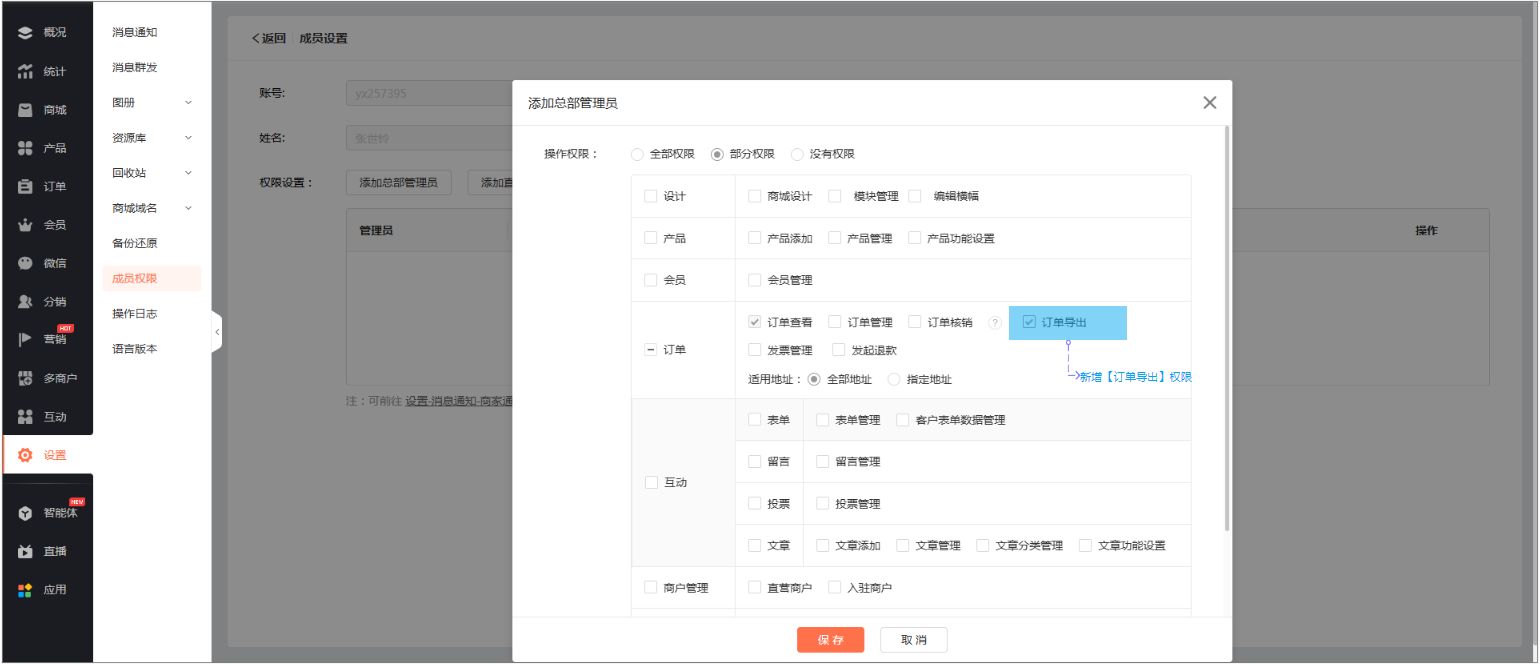Click the orange 保存 button
The width and height of the screenshot is (1540, 666).
(830, 640)
